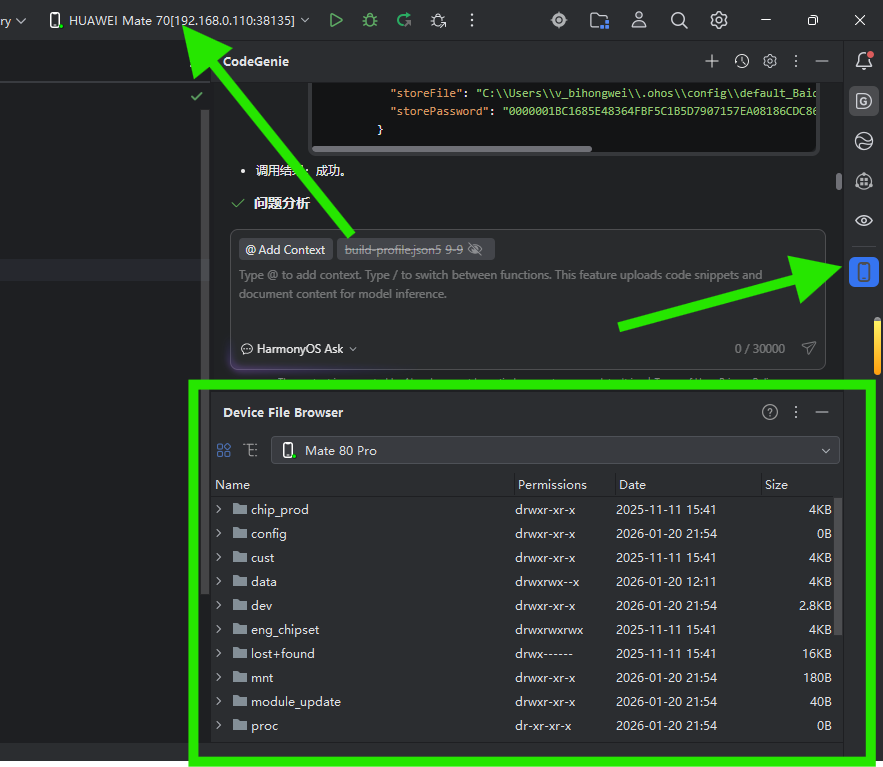Click the drwxrwx--x permissions cell
The height and width of the screenshot is (767, 883).
pyautogui.click(x=547, y=581)
